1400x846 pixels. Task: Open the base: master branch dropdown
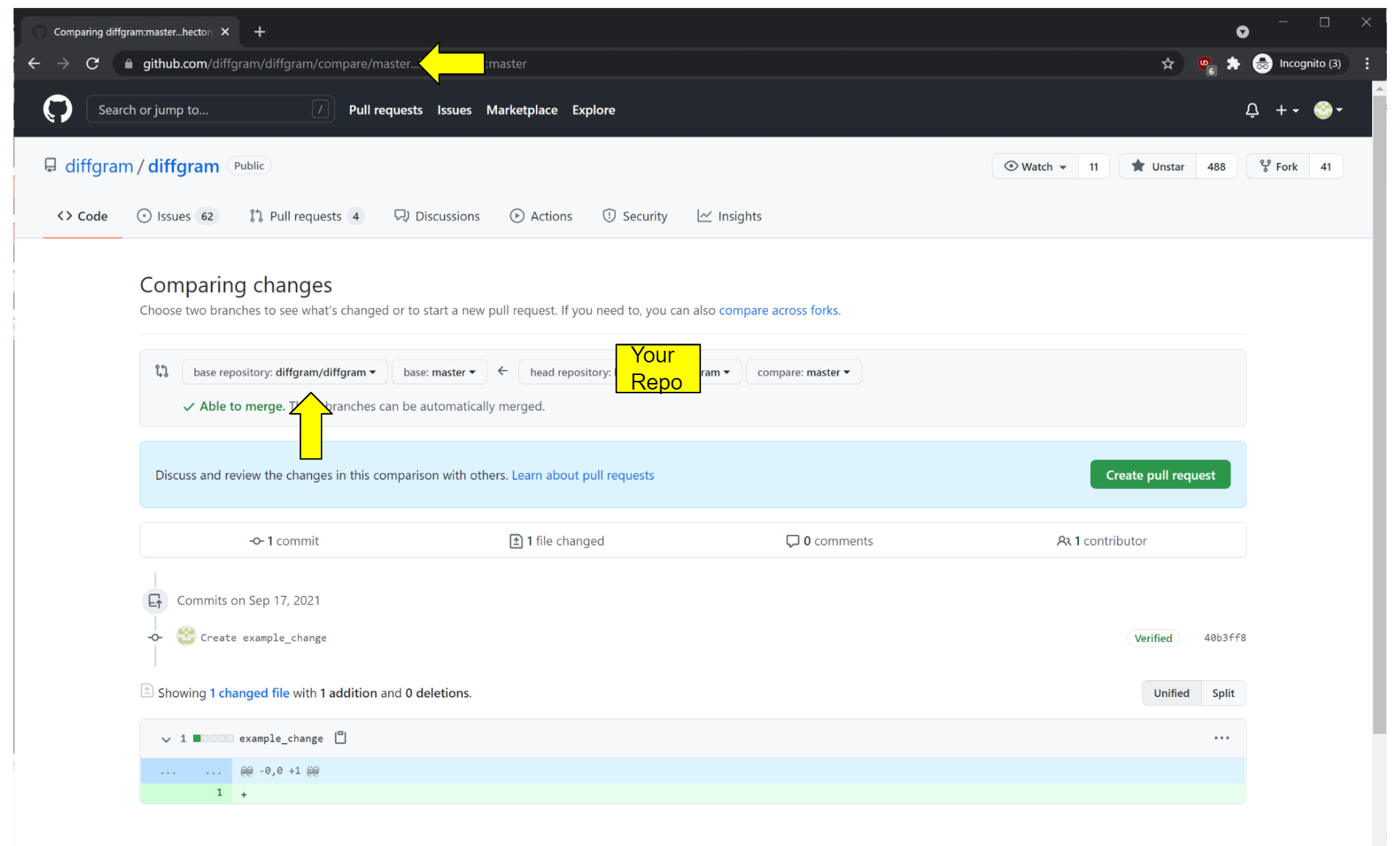[439, 372]
